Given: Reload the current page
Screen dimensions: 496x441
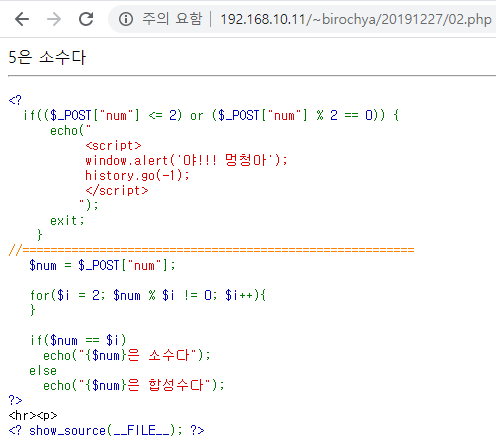Looking at the screenshot, I should pos(86,19).
